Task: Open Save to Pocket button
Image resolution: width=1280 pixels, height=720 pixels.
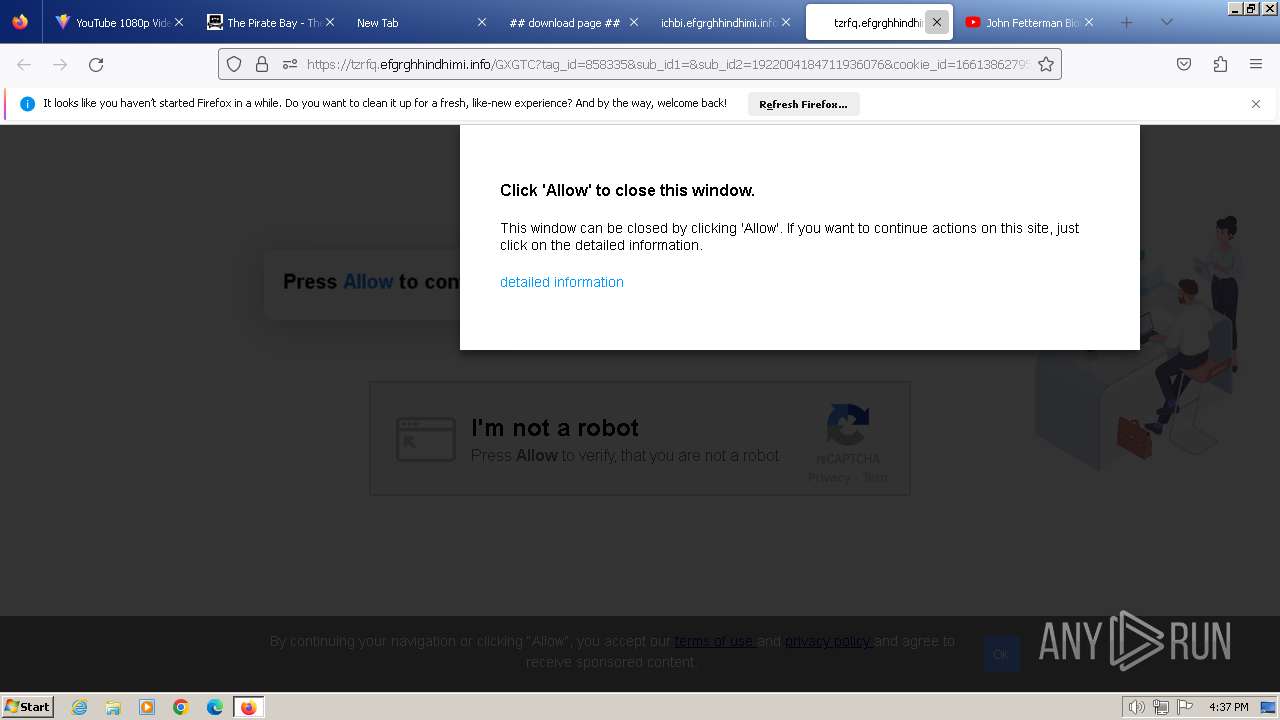Action: pyautogui.click(x=1184, y=64)
